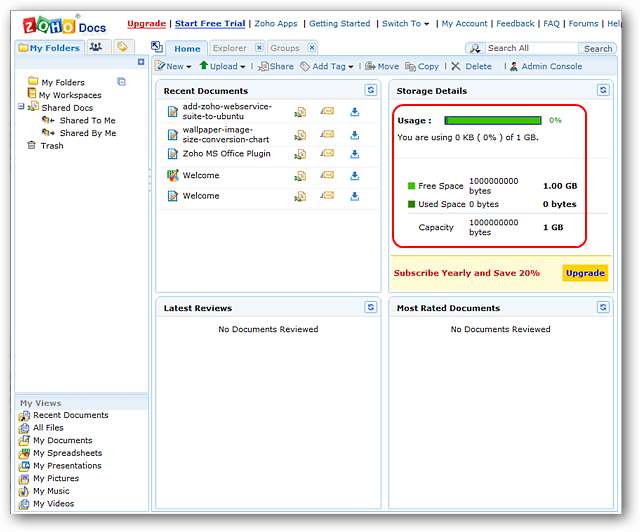Share the add-zoho-webservice-suite-to-ubuntu document via its row icon
The width and height of the screenshot is (640, 532).
[300, 112]
